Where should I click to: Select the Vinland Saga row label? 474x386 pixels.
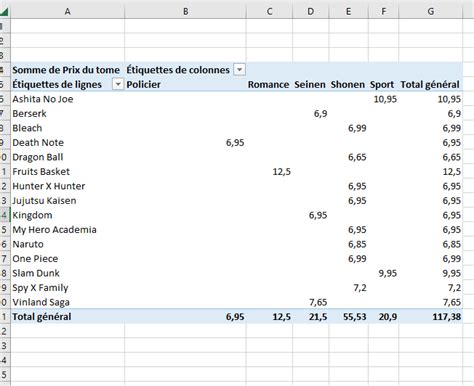pos(41,302)
